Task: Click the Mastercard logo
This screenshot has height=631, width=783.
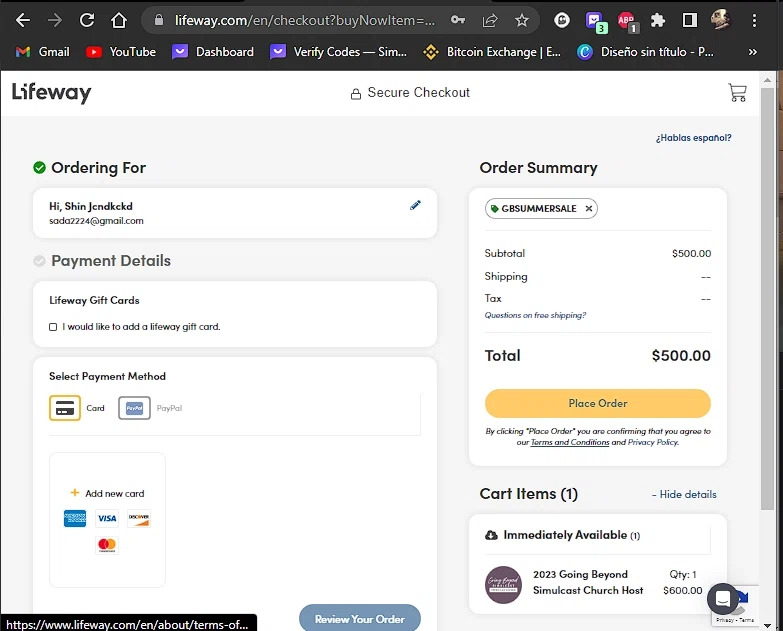Action: (107, 545)
